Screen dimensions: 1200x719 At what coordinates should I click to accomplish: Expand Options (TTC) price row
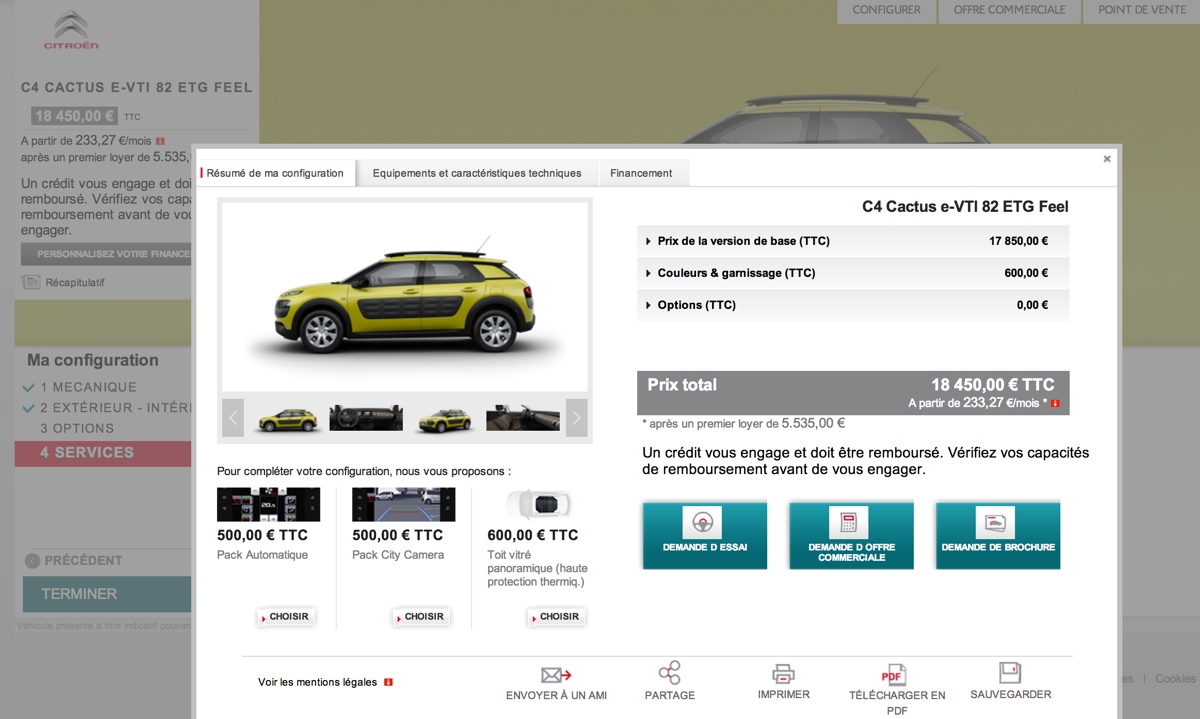[853, 305]
